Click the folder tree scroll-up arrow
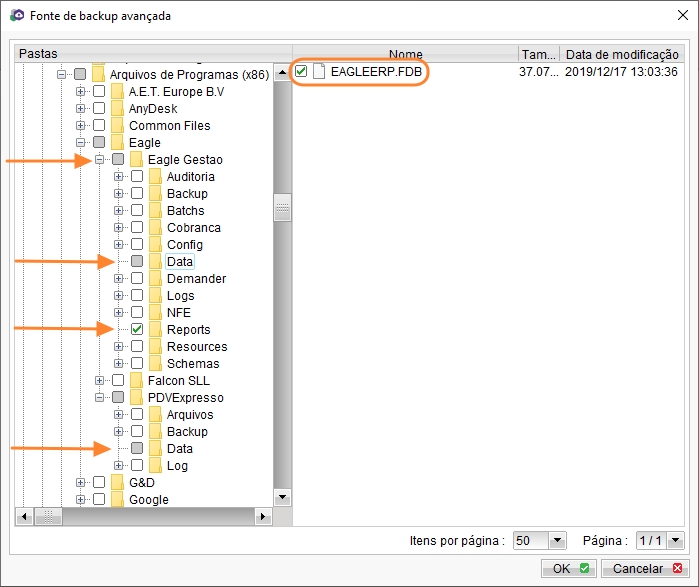 pyautogui.click(x=282, y=72)
